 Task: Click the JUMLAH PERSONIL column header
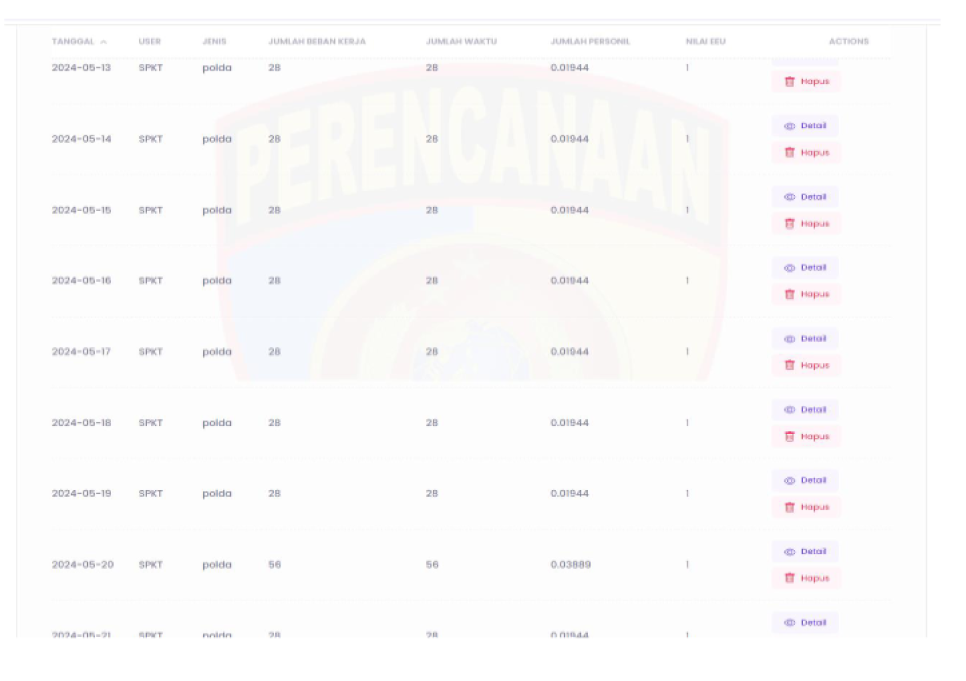pos(594,41)
